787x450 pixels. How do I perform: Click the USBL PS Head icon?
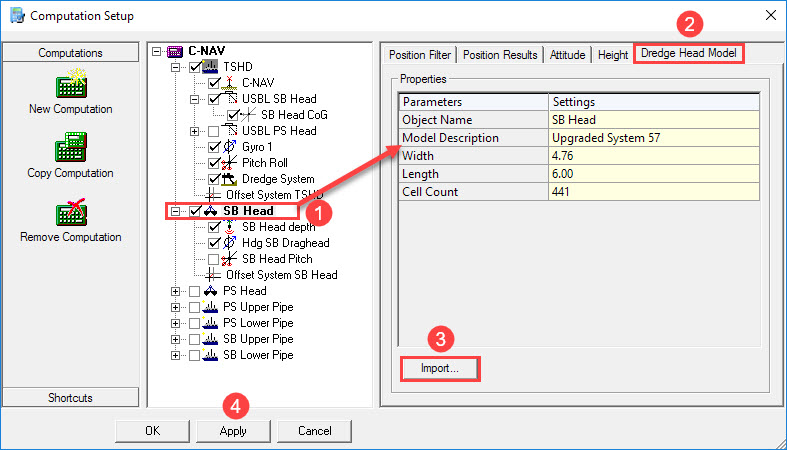229,131
